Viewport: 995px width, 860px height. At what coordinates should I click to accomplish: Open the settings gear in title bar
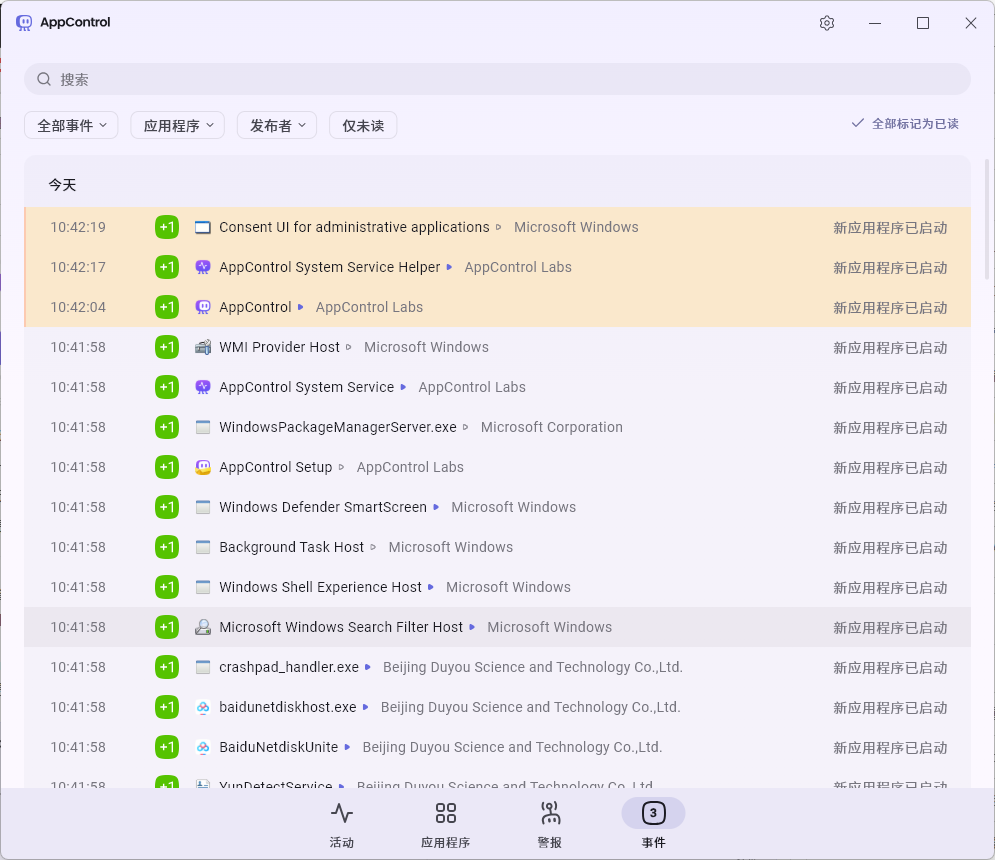826,23
